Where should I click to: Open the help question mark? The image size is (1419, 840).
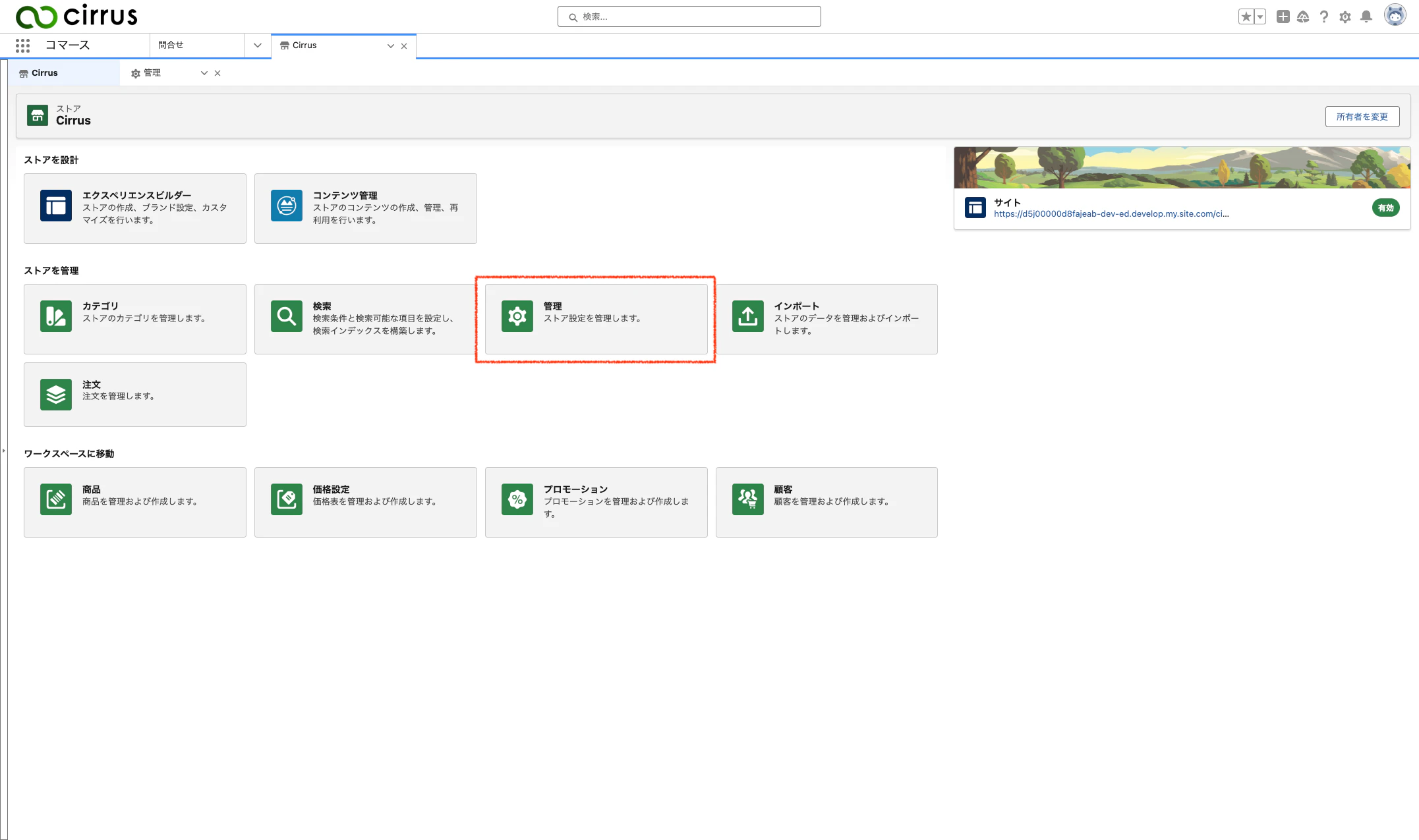[x=1324, y=16]
